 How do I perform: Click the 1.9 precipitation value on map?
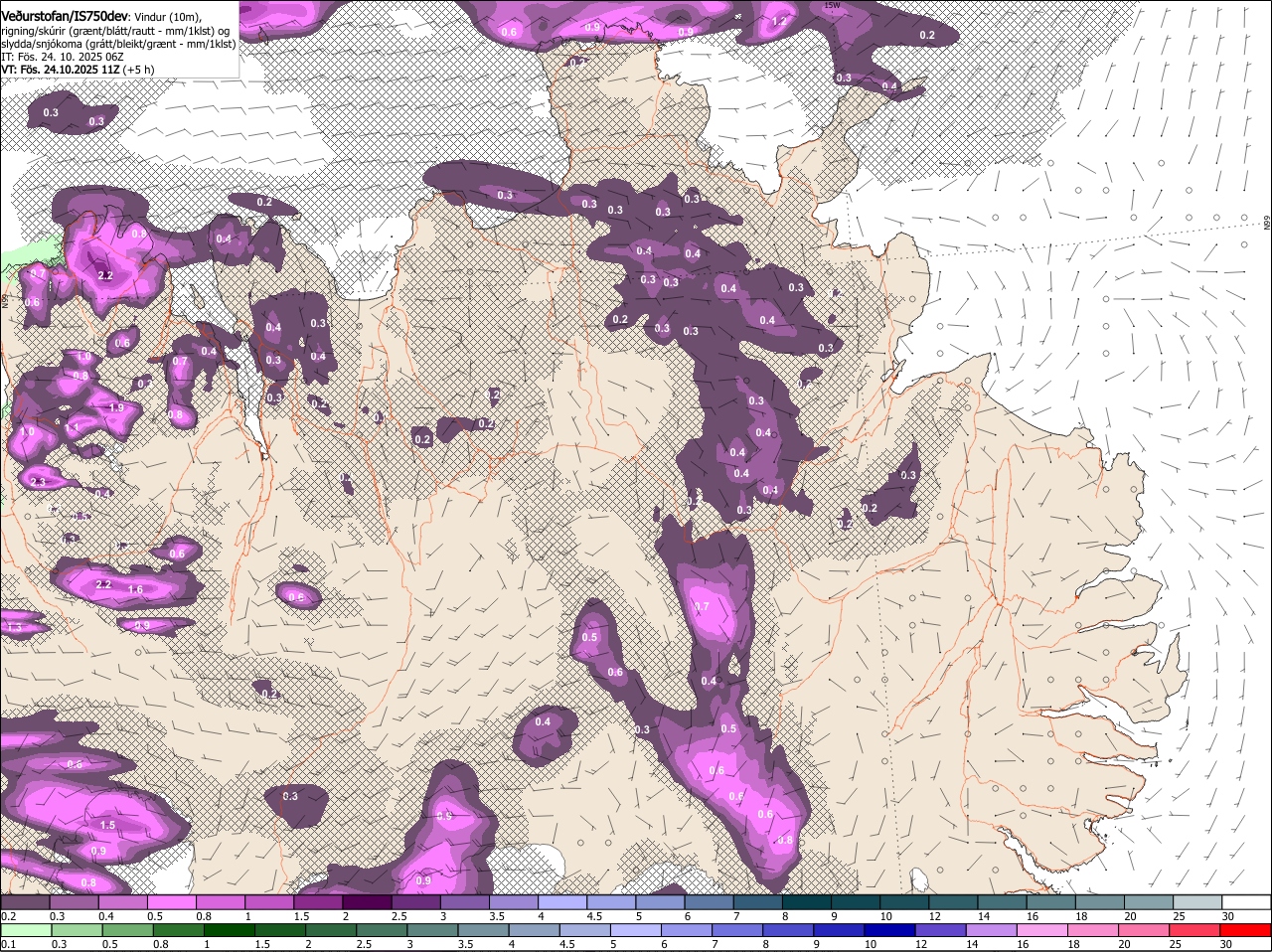pyautogui.click(x=116, y=408)
